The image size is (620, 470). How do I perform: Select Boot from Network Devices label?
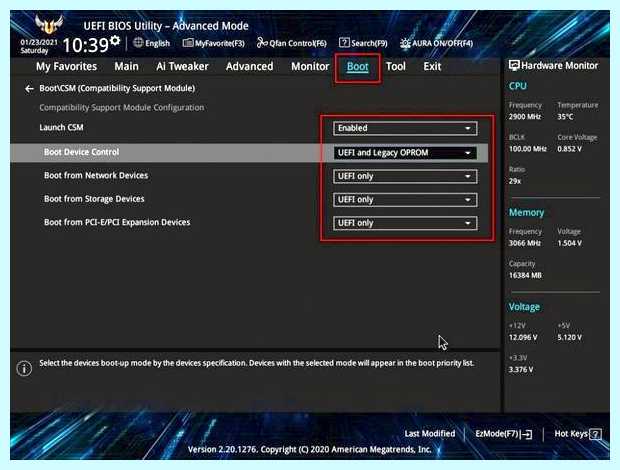pyautogui.click(x=96, y=175)
